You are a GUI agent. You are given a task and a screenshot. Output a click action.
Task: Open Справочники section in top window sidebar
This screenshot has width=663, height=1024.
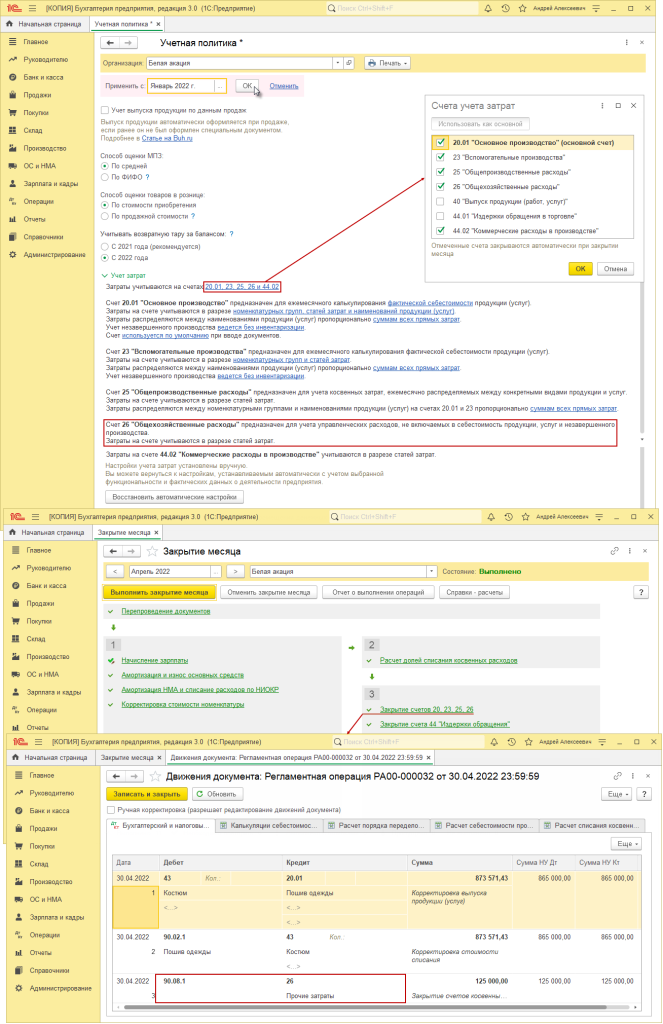pyautogui.click(x=43, y=237)
